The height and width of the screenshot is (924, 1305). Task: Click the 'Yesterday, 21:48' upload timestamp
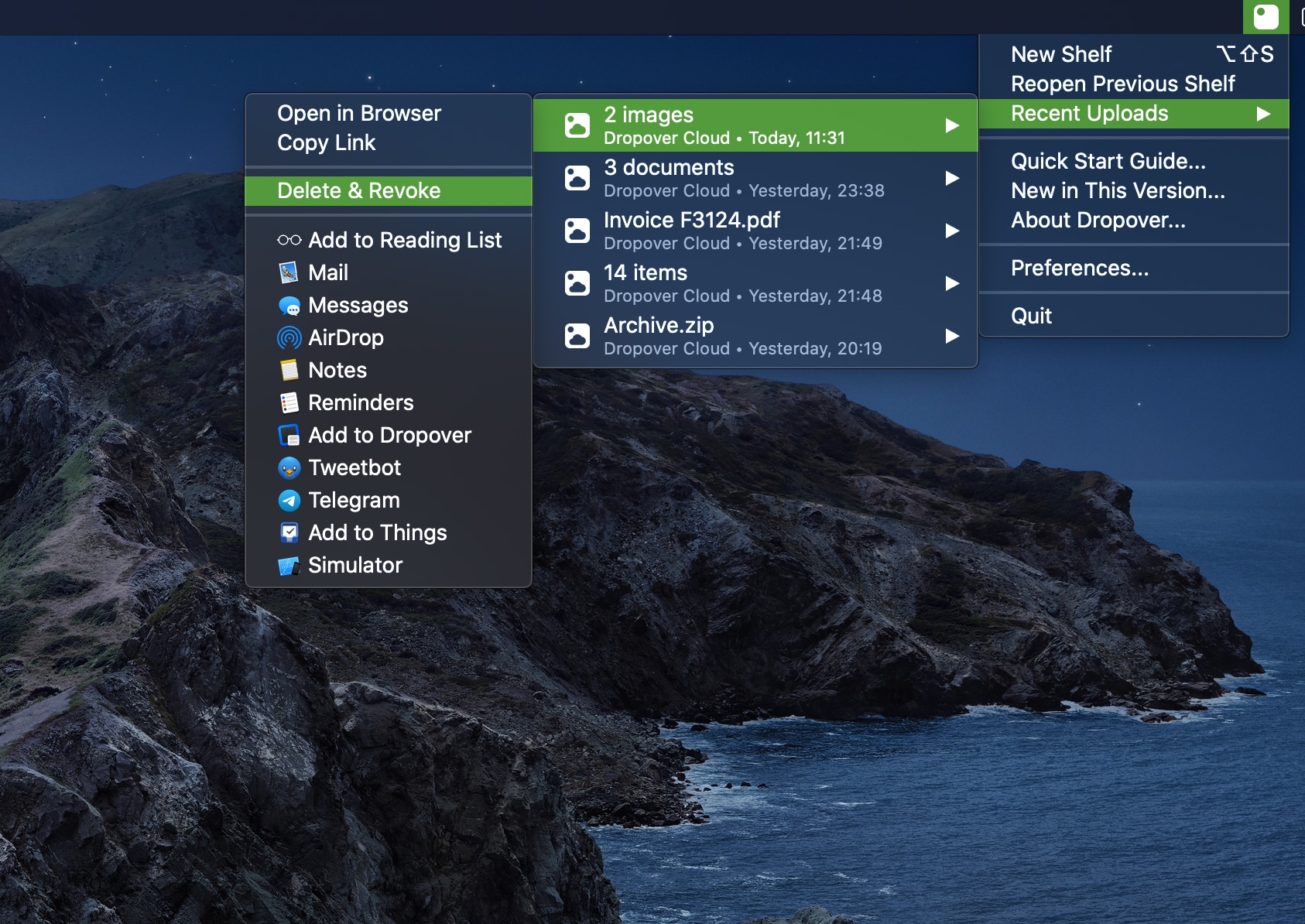(x=815, y=296)
